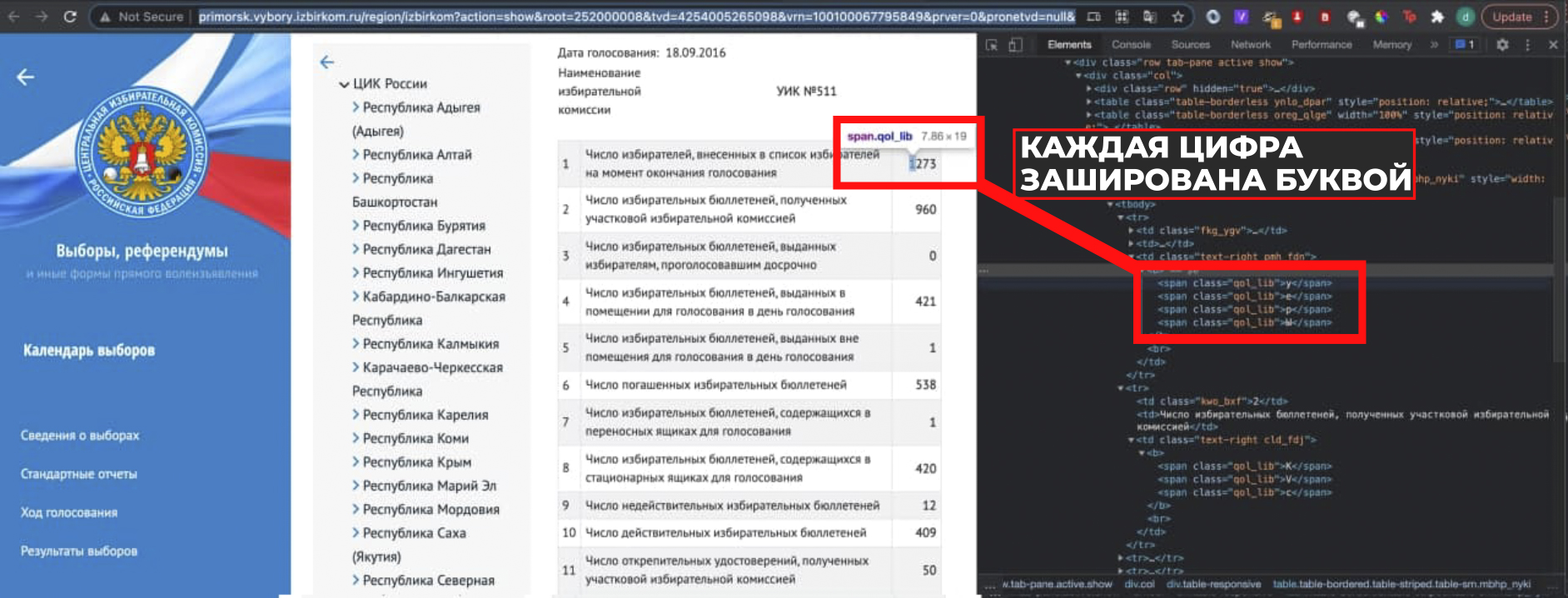The width and height of the screenshot is (1568, 598).
Task: Open Результаты выборов sidebar link
Action: click(79, 551)
